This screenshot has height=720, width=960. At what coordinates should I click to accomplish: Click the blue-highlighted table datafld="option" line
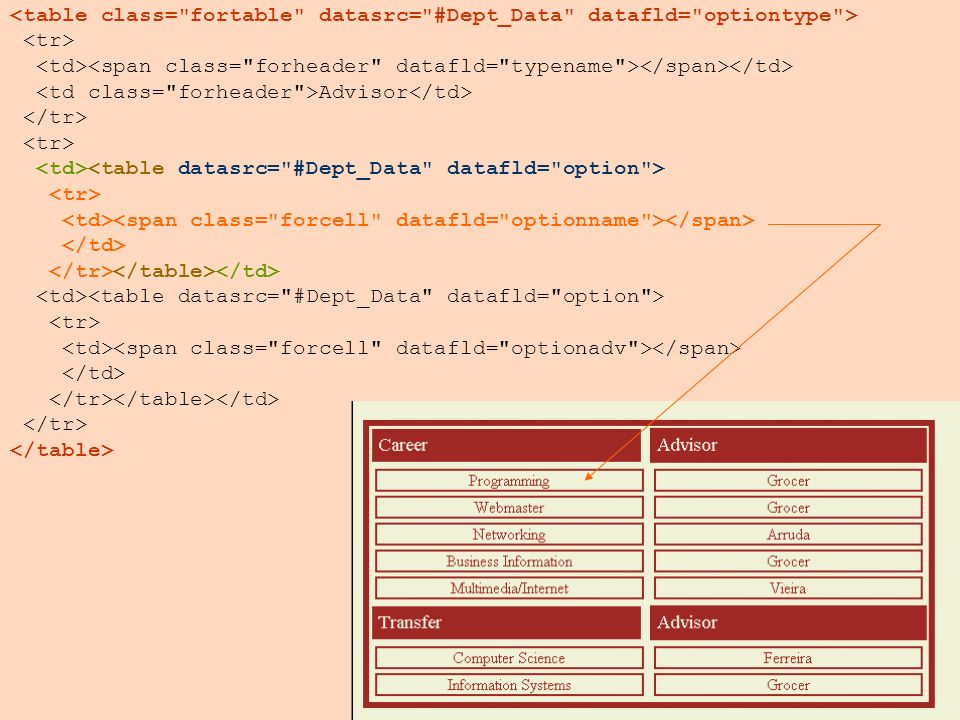[350, 168]
